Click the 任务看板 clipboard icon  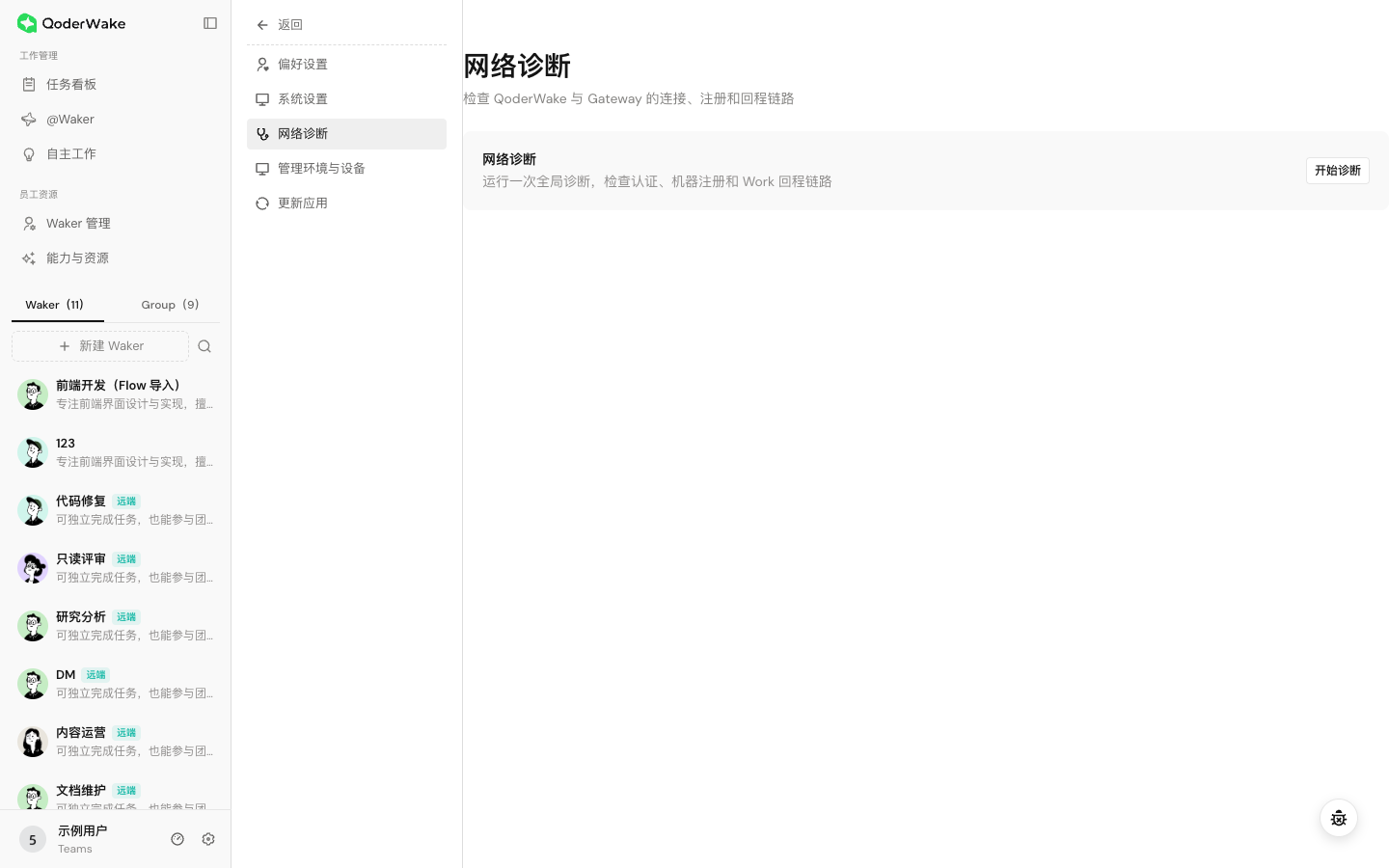(29, 85)
